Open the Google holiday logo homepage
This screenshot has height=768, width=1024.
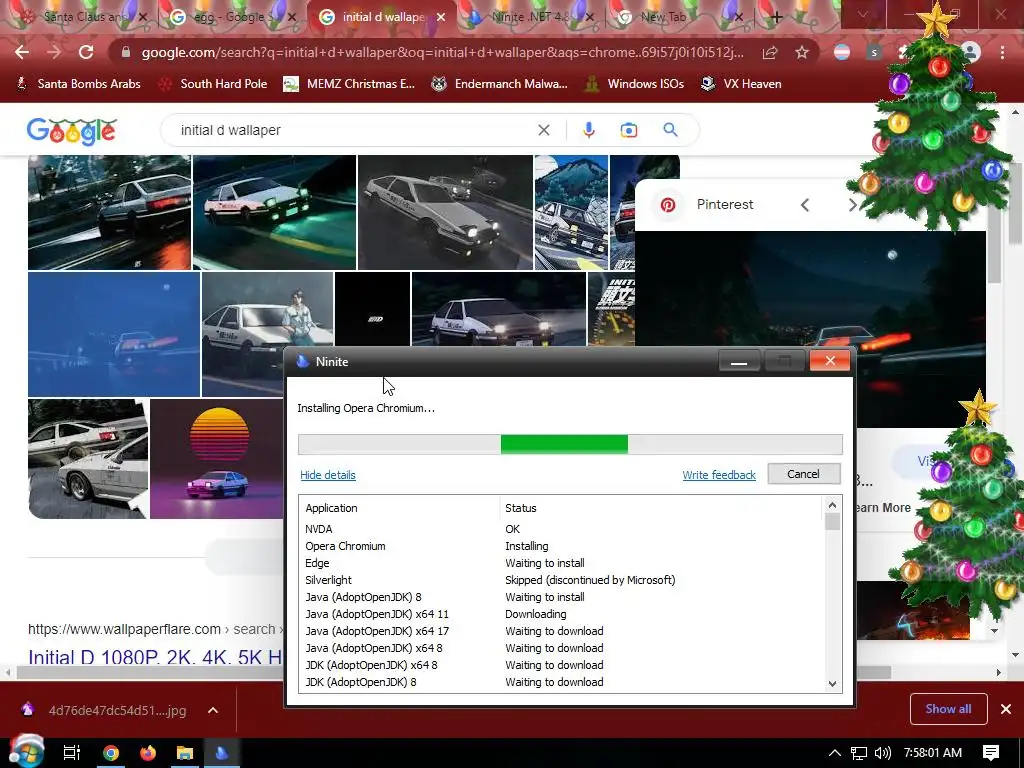point(72,131)
